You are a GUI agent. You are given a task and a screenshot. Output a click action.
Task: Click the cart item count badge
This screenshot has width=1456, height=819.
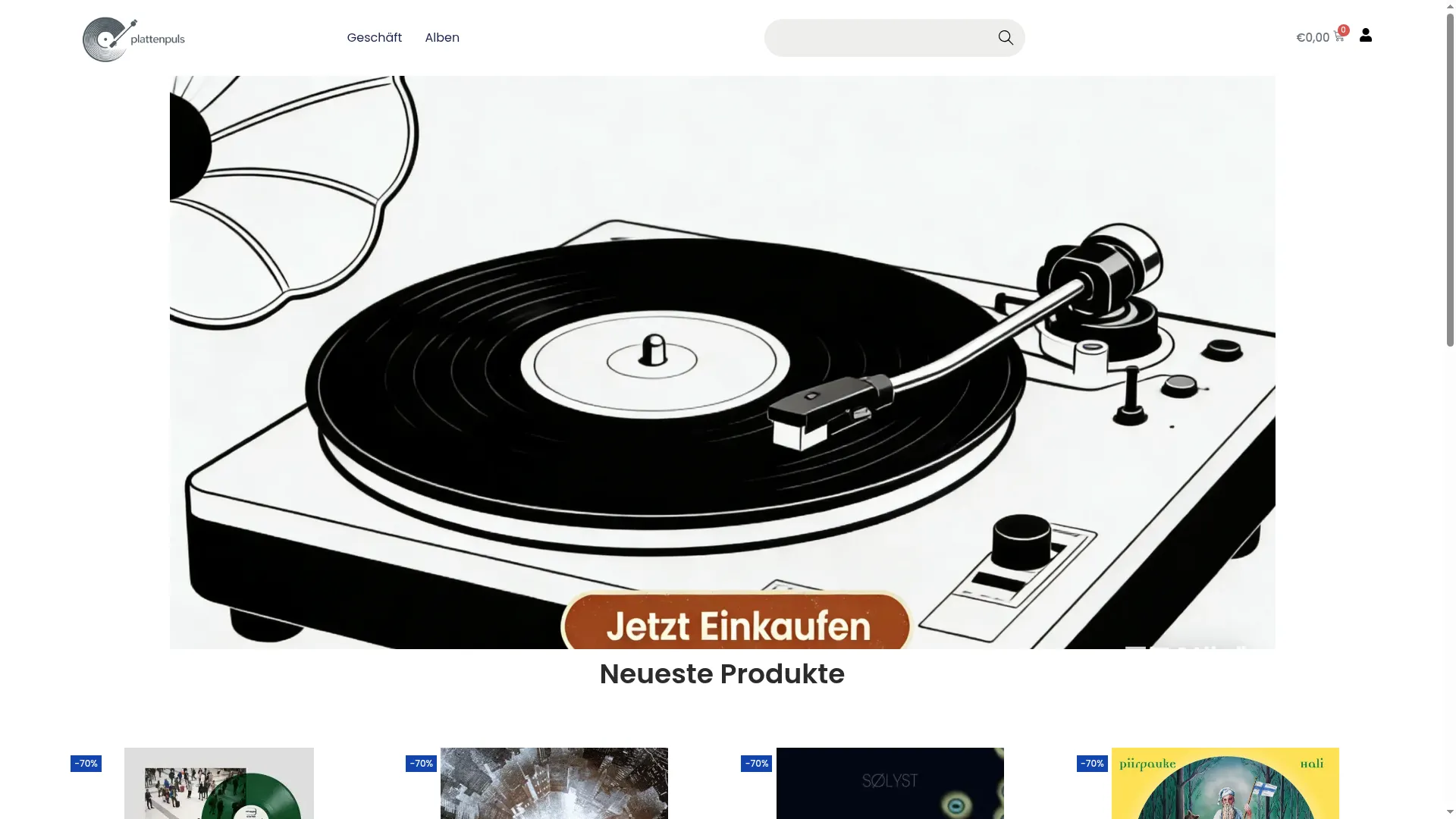click(x=1343, y=30)
